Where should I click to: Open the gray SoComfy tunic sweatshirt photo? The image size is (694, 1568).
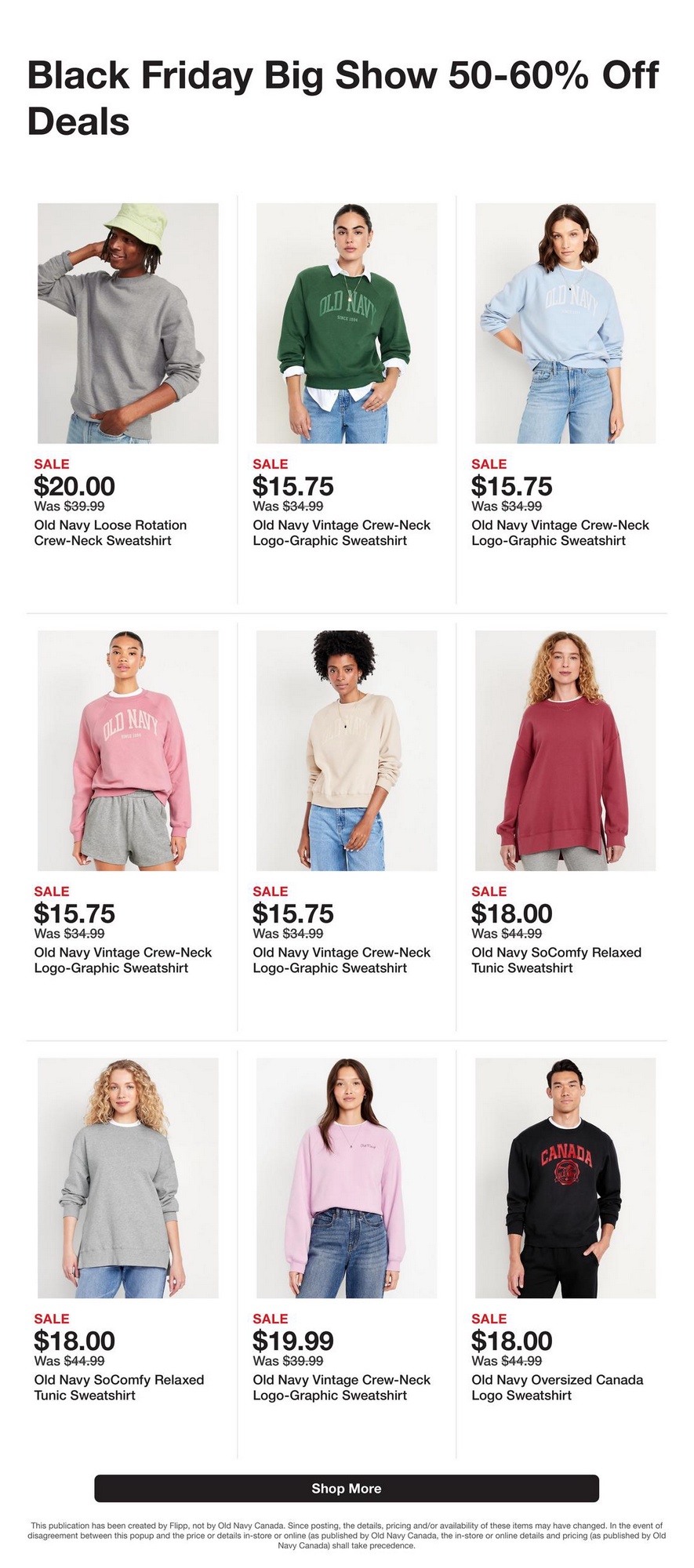pos(128,1178)
